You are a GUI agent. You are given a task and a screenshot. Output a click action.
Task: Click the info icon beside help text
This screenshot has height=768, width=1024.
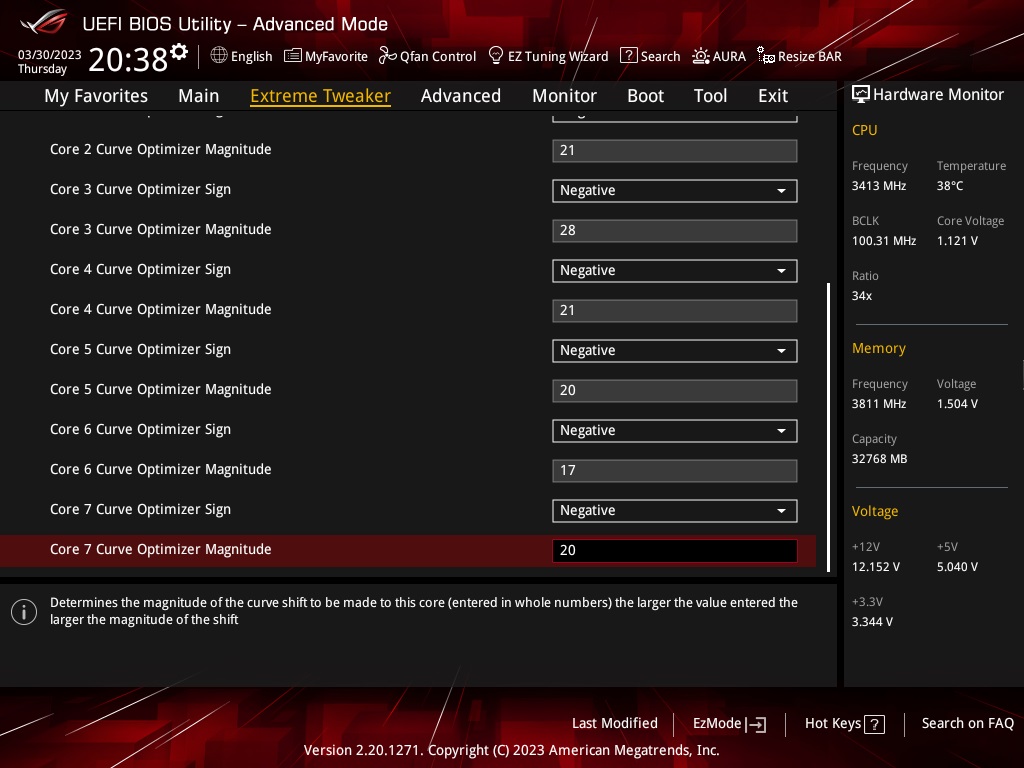click(x=24, y=612)
